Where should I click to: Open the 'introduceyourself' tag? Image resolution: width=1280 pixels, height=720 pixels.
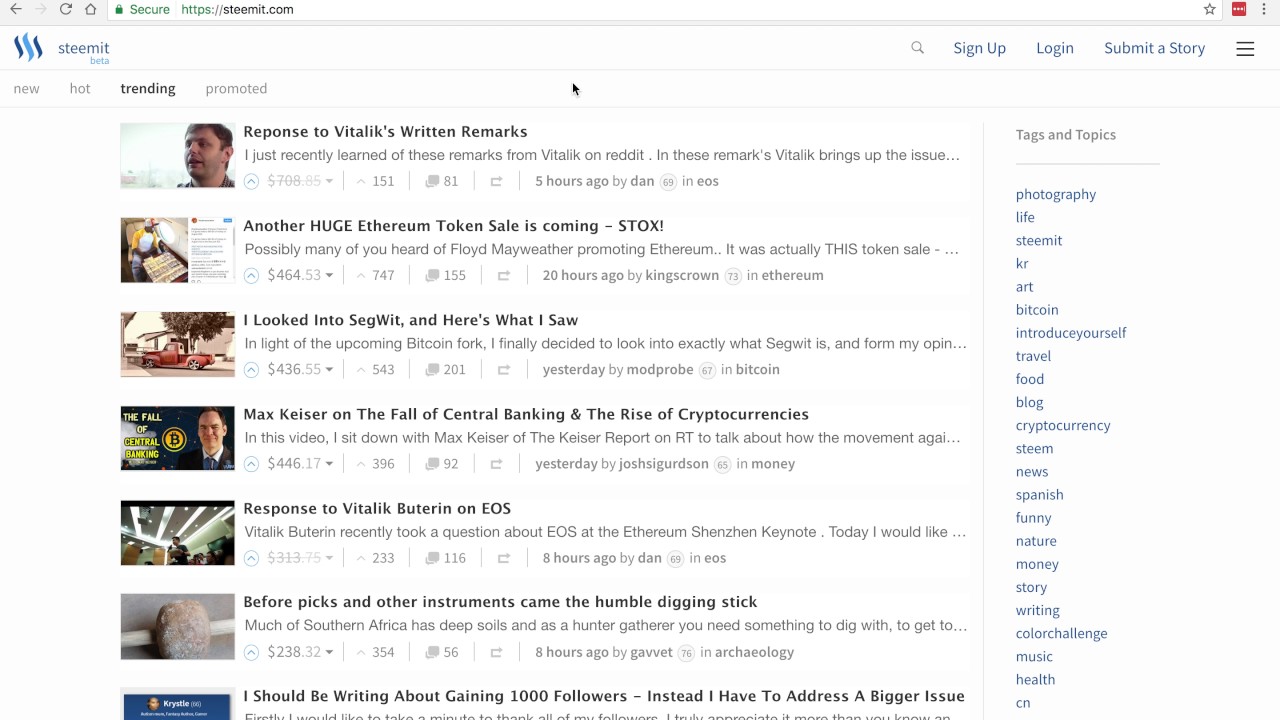coord(1071,332)
